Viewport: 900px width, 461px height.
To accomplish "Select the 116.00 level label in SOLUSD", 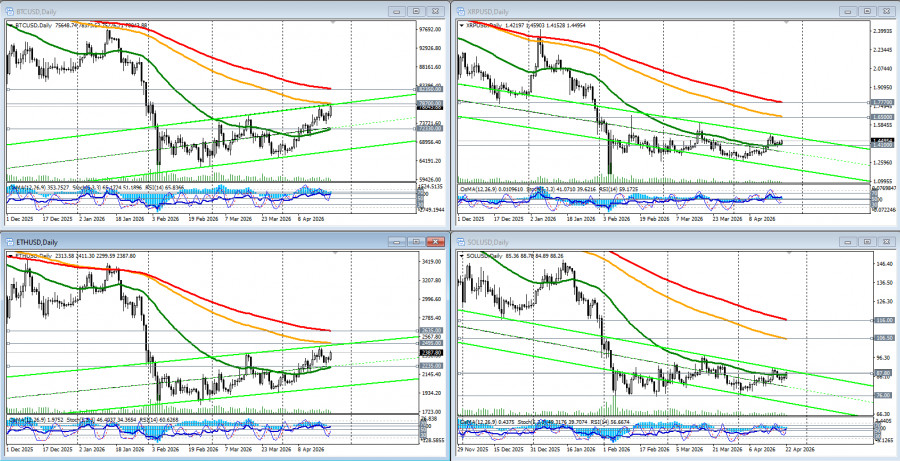I will (x=883, y=320).
